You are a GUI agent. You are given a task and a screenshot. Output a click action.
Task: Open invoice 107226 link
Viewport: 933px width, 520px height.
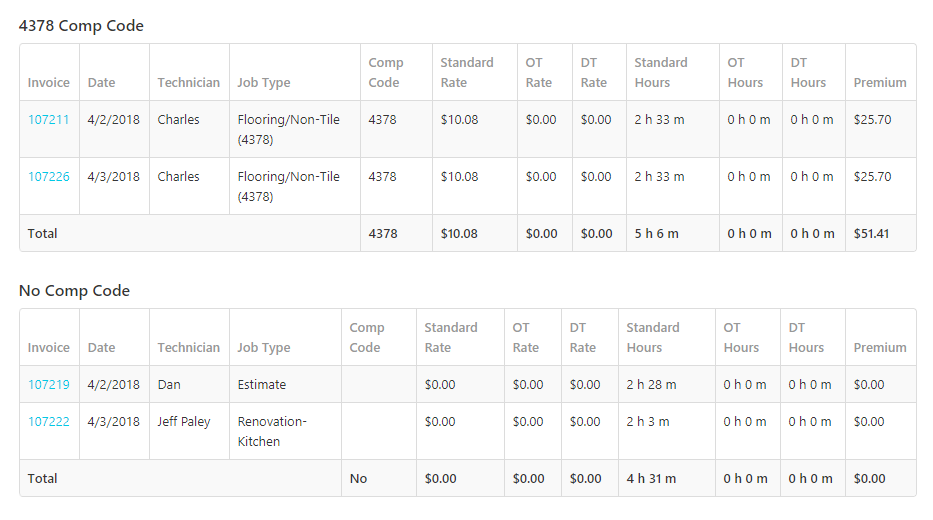[x=49, y=177]
